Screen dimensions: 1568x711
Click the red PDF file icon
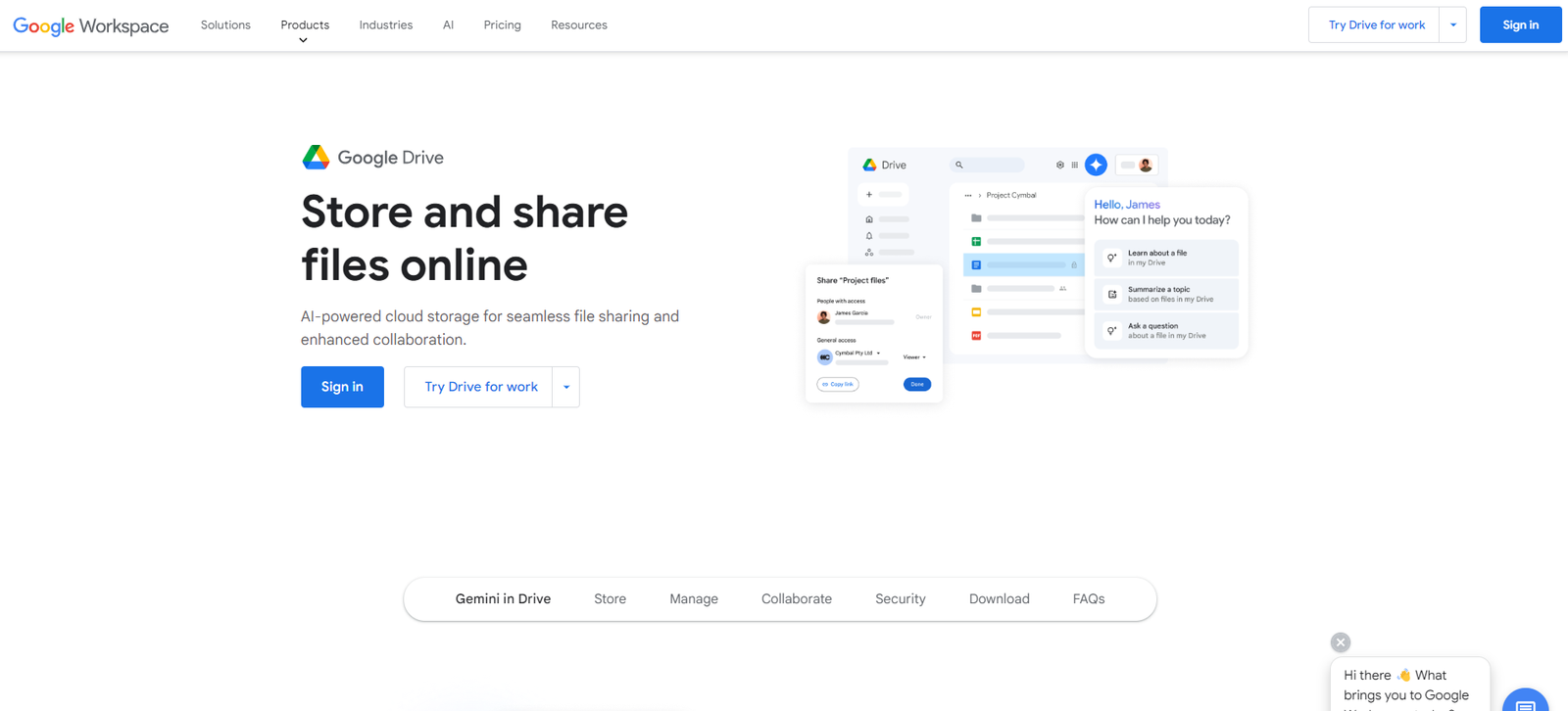click(x=976, y=336)
